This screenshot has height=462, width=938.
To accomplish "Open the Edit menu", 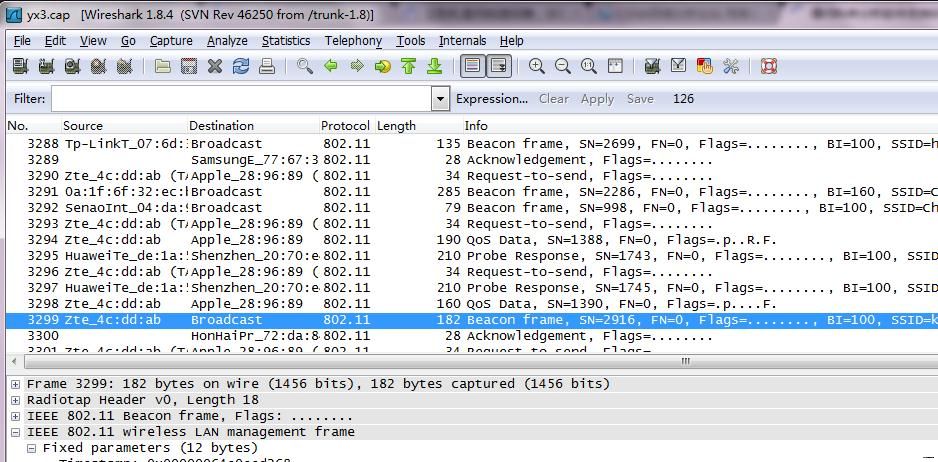I will pos(55,41).
